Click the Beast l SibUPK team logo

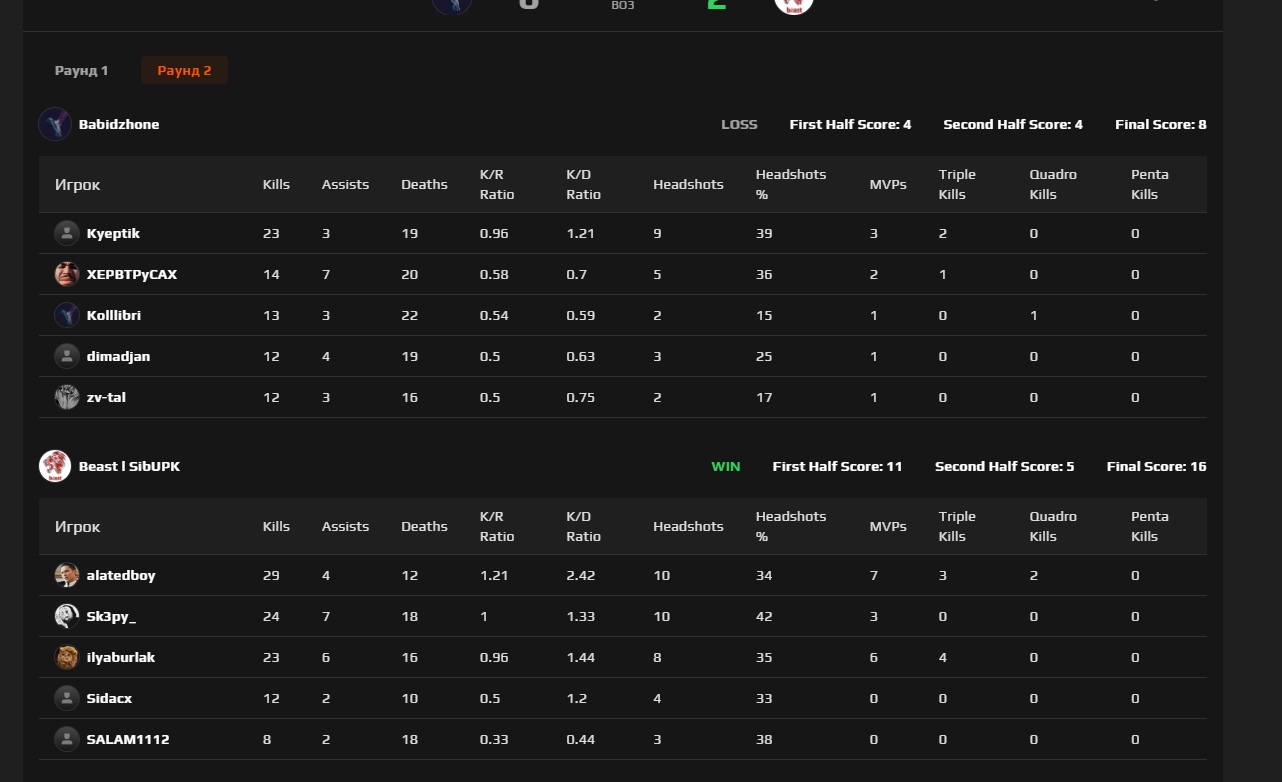point(54,466)
